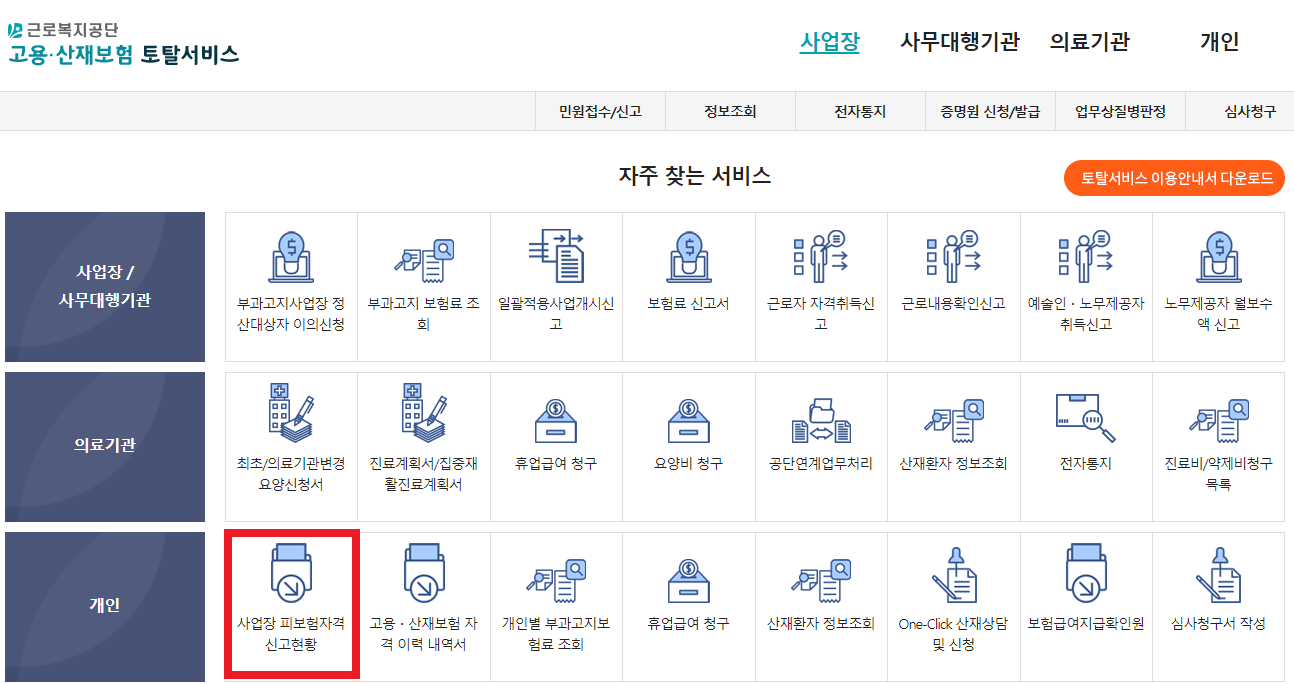Open 민원접수/신고 menu

600,112
